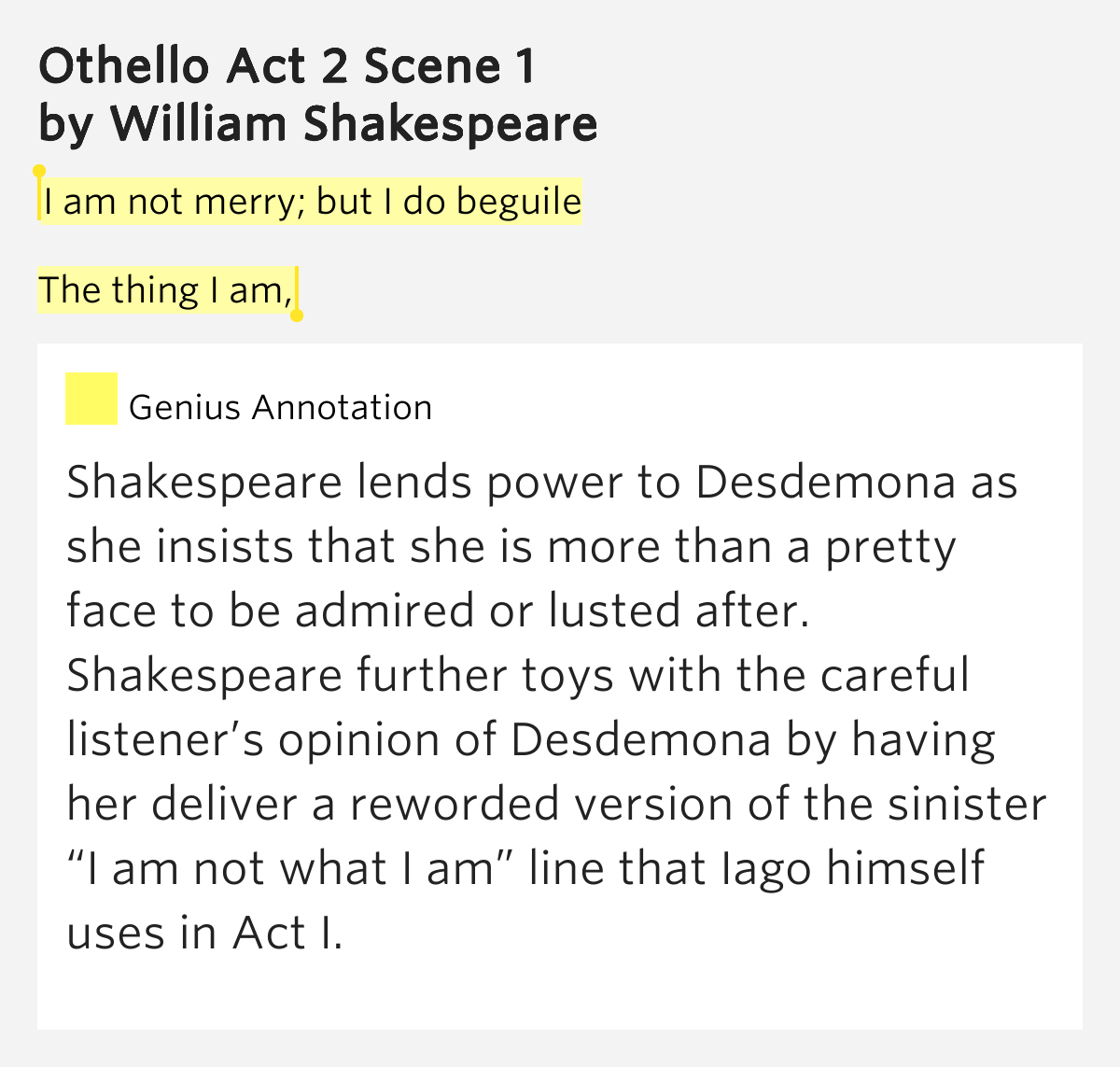Viewport: 1120px width, 1067px height.
Task: Click the word "Iago" in the annotation
Action: coord(767,868)
